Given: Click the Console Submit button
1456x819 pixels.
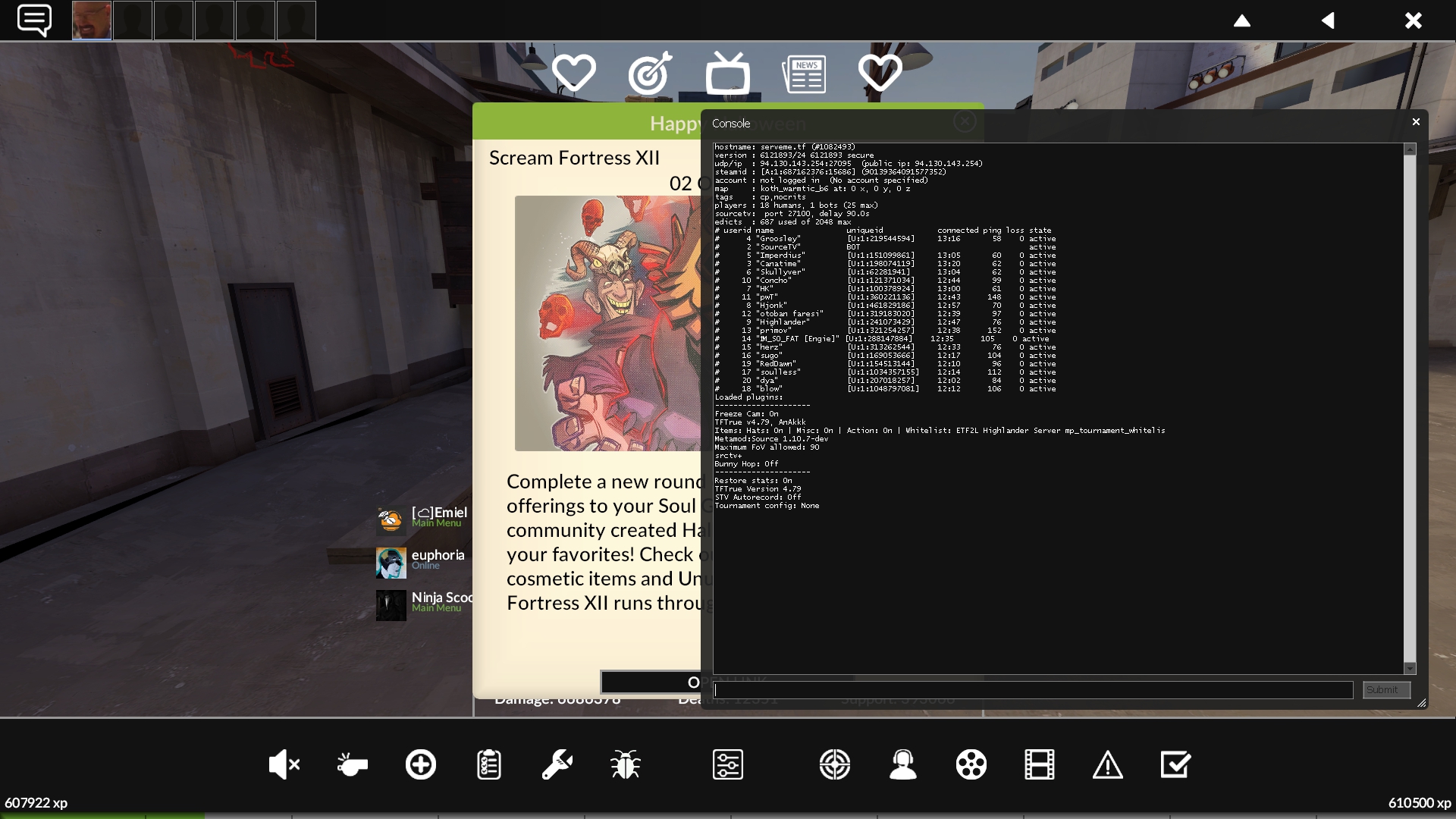Looking at the screenshot, I should pos(1386,690).
